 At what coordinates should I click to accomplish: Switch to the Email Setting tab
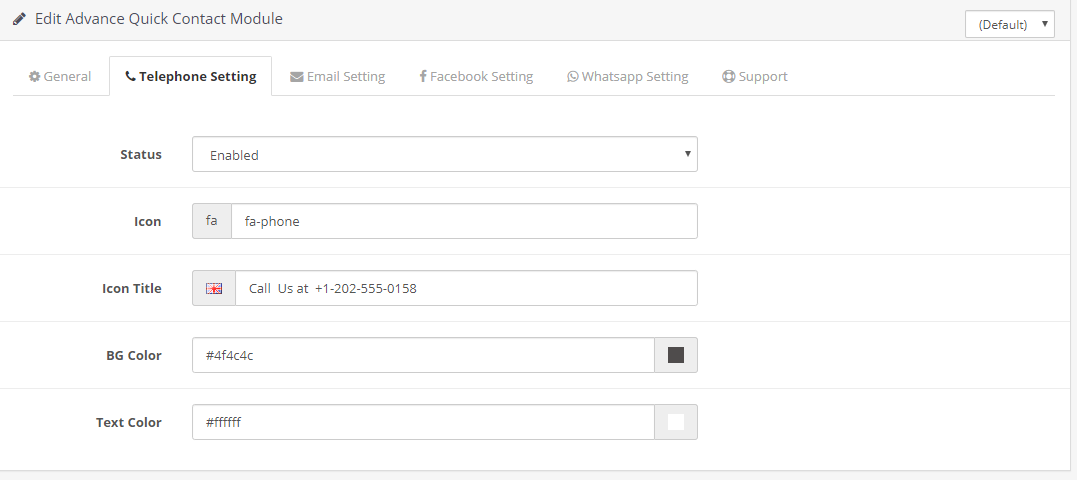337,76
